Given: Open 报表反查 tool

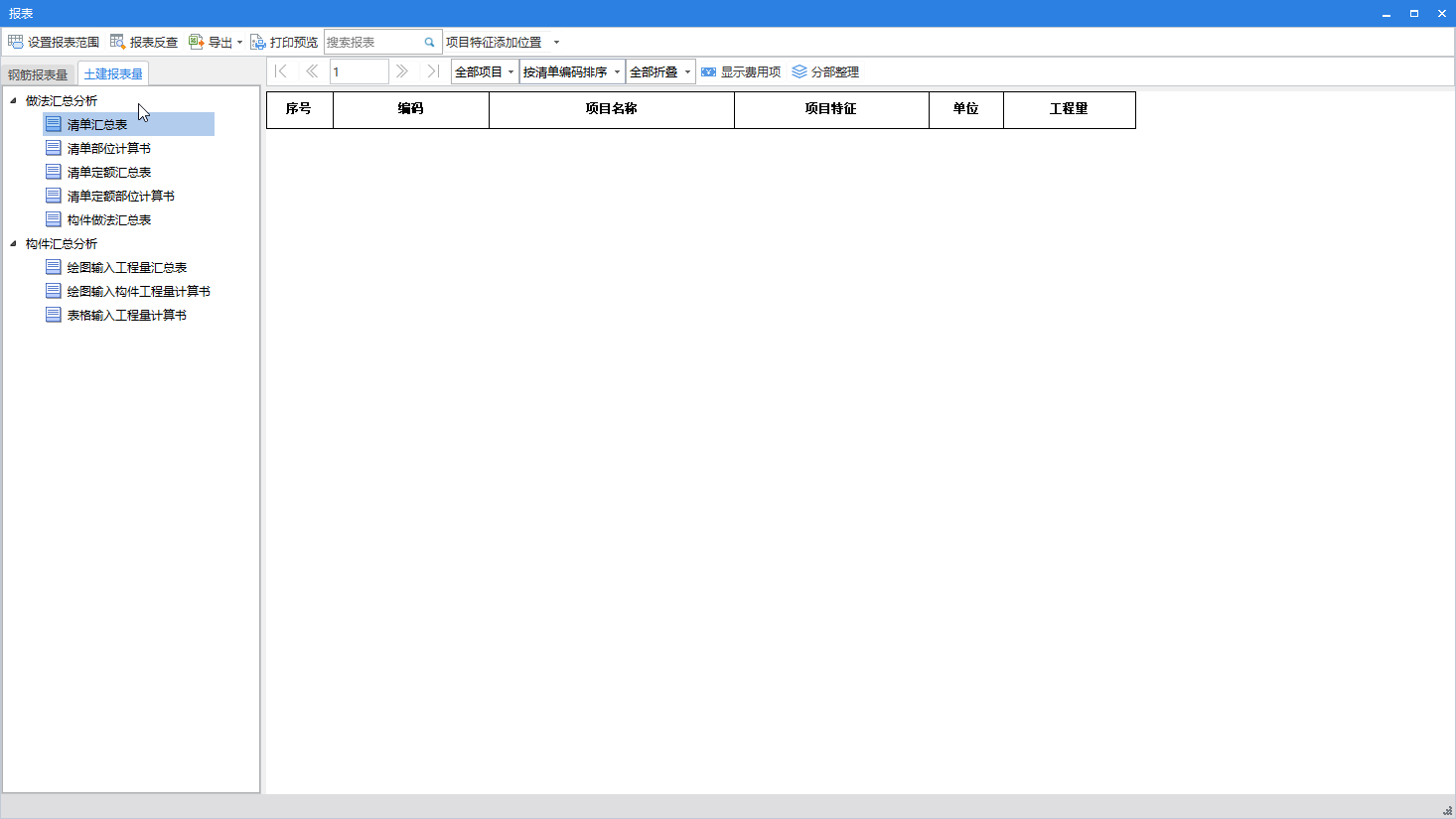Looking at the screenshot, I should (144, 42).
